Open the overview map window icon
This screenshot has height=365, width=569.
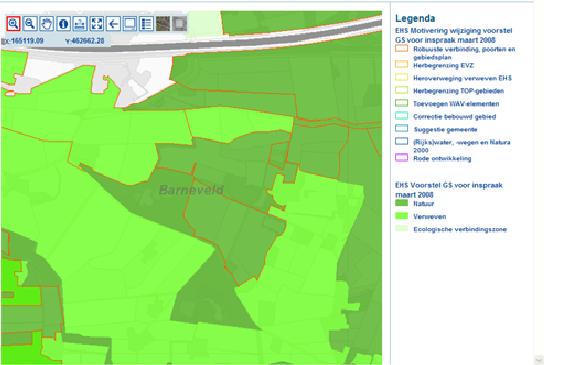point(130,24)
